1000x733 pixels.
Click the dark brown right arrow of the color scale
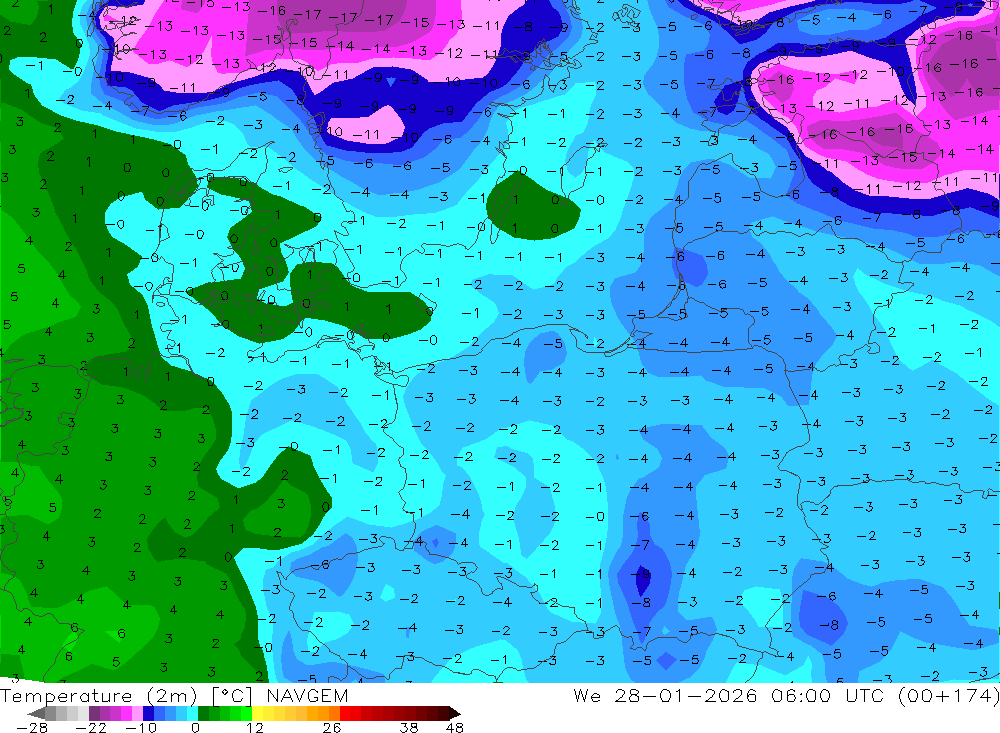click(455, 713)
